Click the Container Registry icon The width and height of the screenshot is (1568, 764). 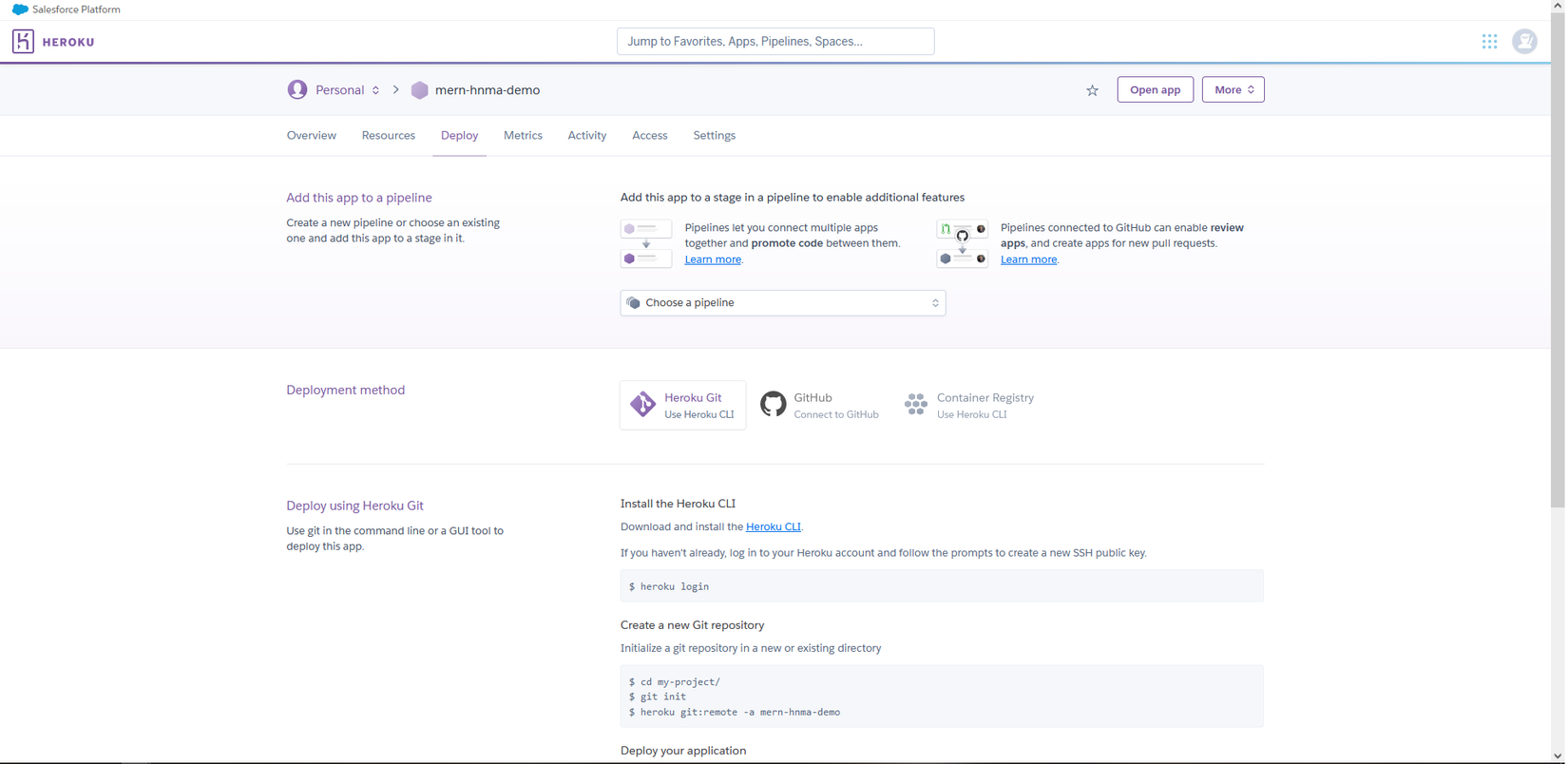click(916, 405)
